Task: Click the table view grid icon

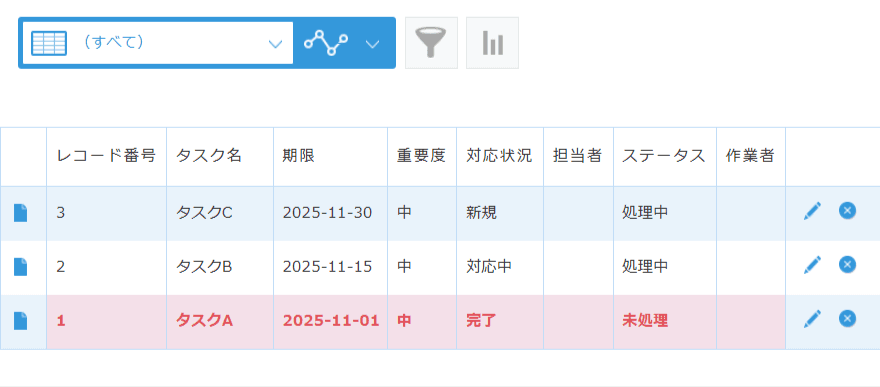Action: pos(49,43)
